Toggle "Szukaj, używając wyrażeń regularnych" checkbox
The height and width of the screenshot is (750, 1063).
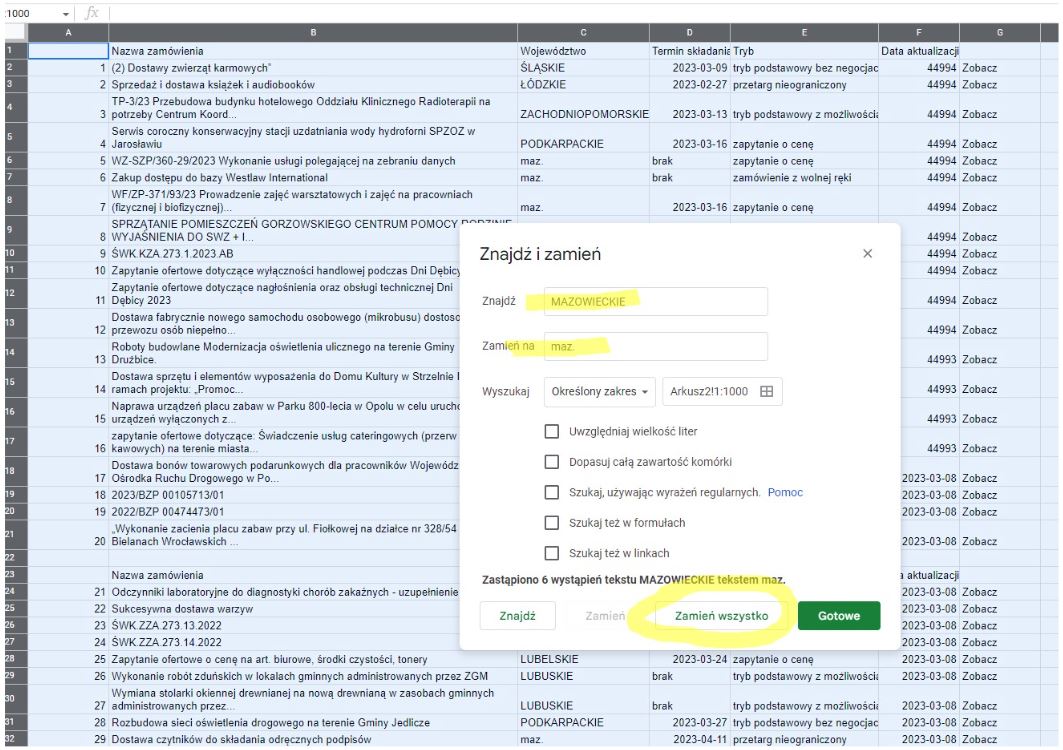pyautogui.click(x=551, y=493)
